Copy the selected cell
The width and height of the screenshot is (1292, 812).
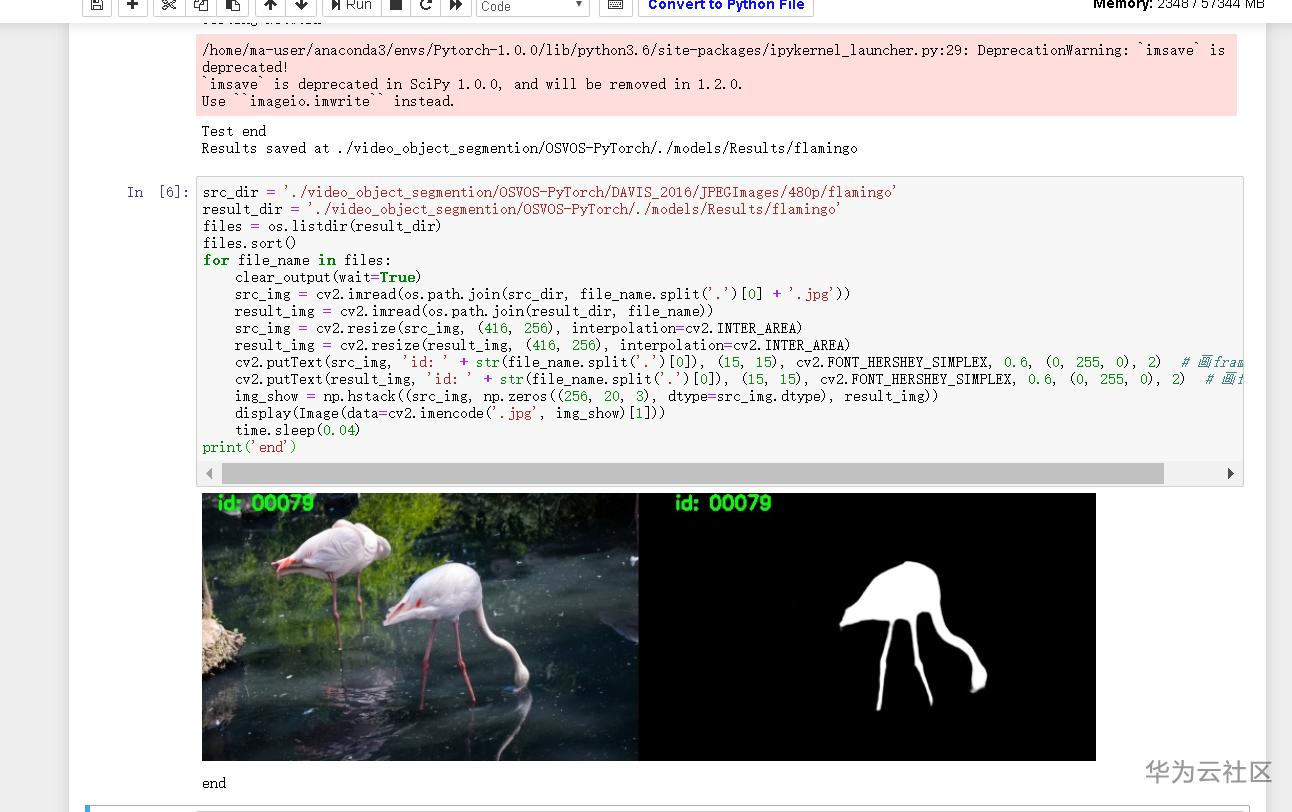click(x=200, y=6)
